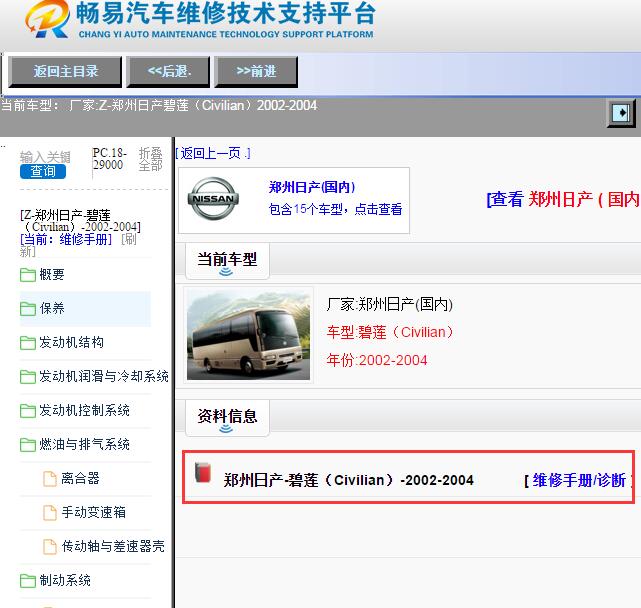Open 郑州日产(国内) brand link

pos(312,187)
